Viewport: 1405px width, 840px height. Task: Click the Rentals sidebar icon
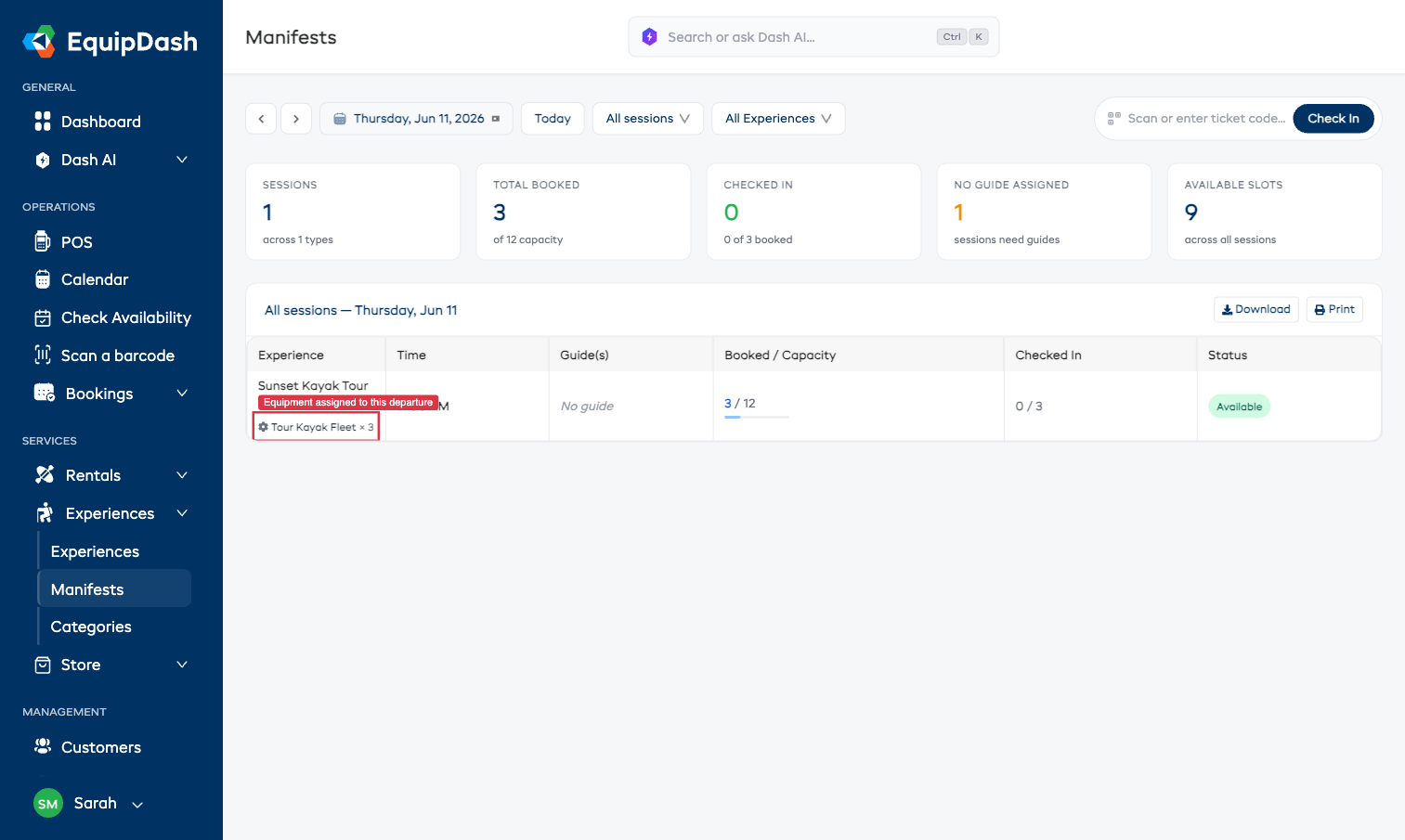(45, 475)
